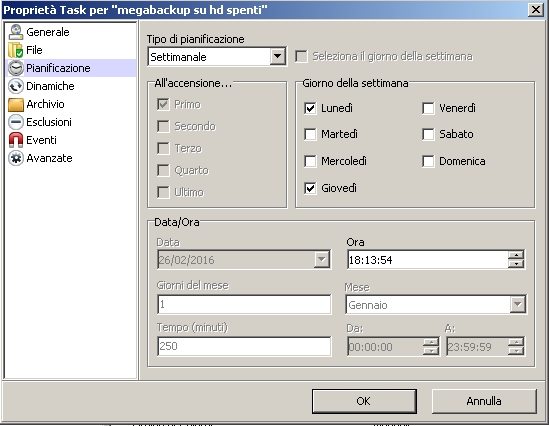This screenshot has width=549, height=426.
Task: Open the Esclusioni minus icon
Action: click(16, 122)
